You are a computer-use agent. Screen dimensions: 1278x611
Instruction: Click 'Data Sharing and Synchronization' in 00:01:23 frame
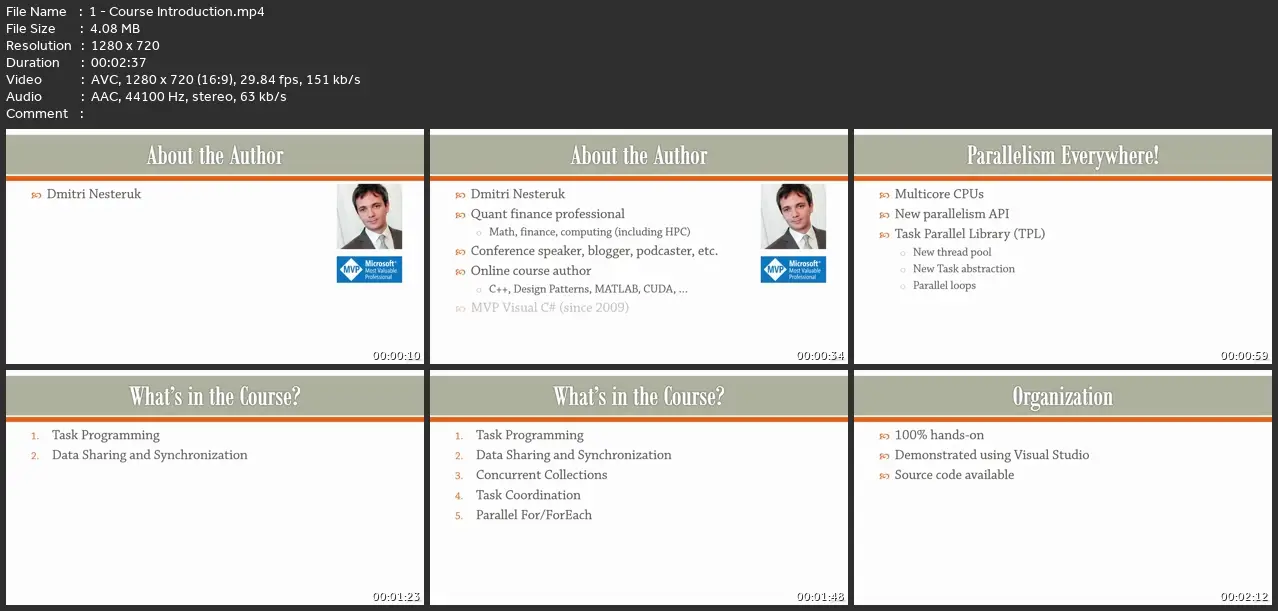pyautogui.click(x=150, y=455)
